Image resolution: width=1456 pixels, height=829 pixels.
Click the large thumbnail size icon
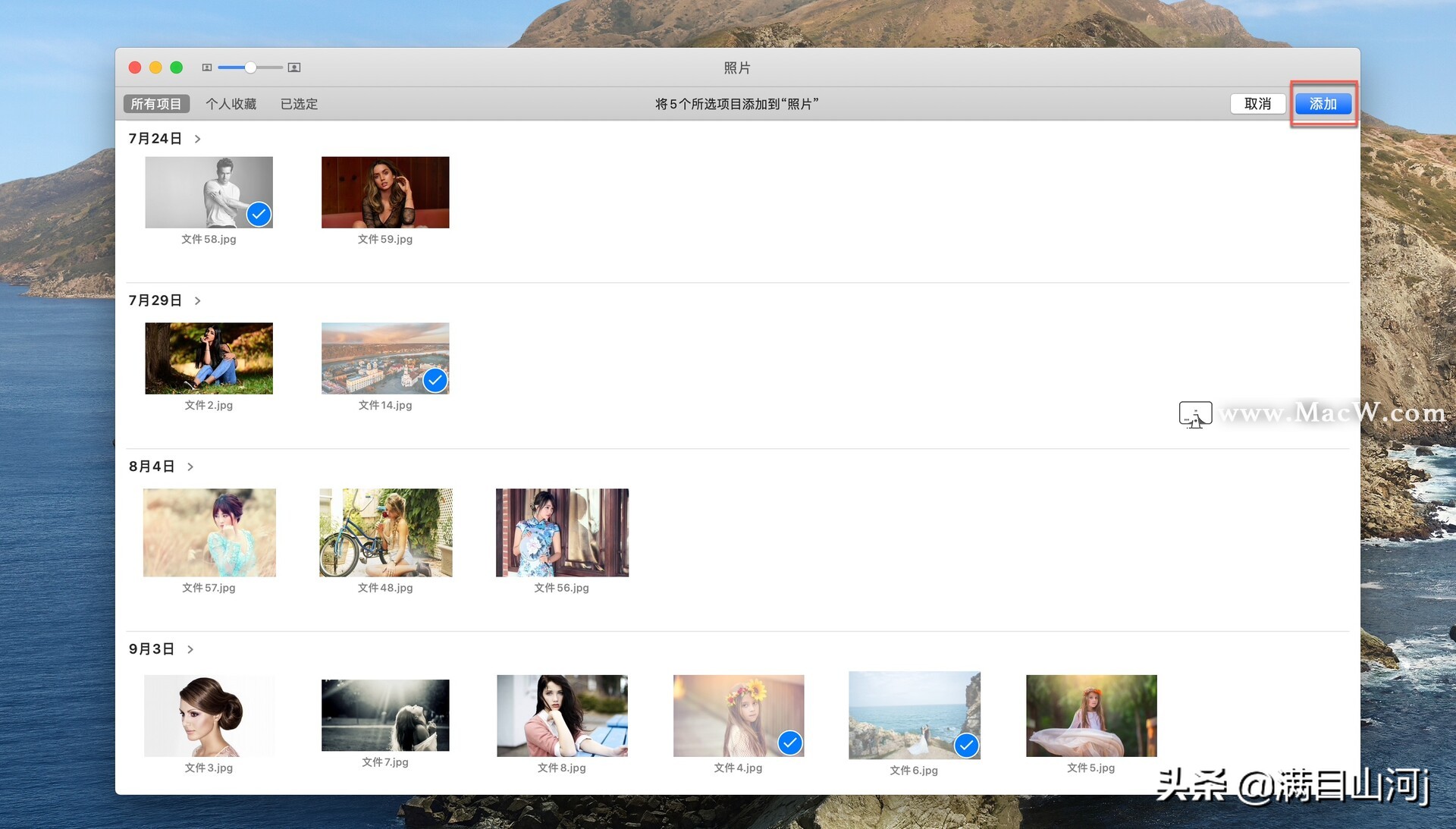294,68
